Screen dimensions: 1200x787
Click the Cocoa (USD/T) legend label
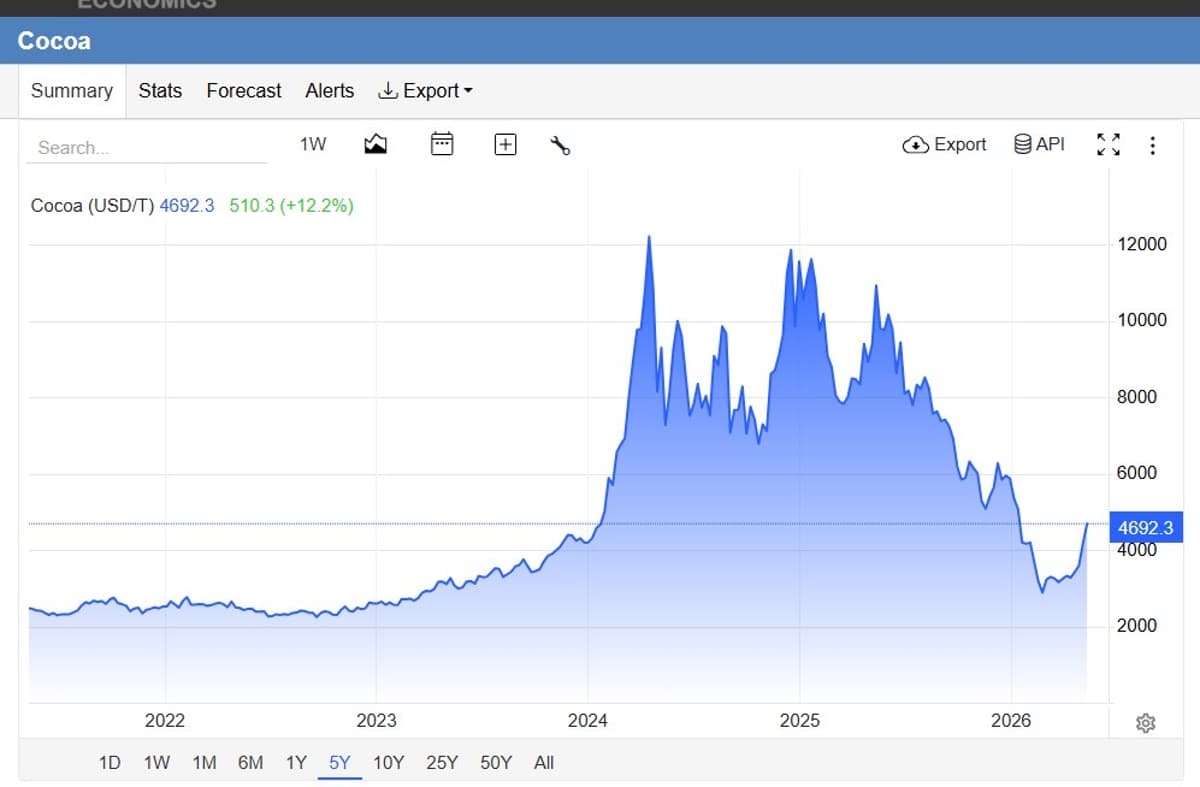click(x=93, y=206)
